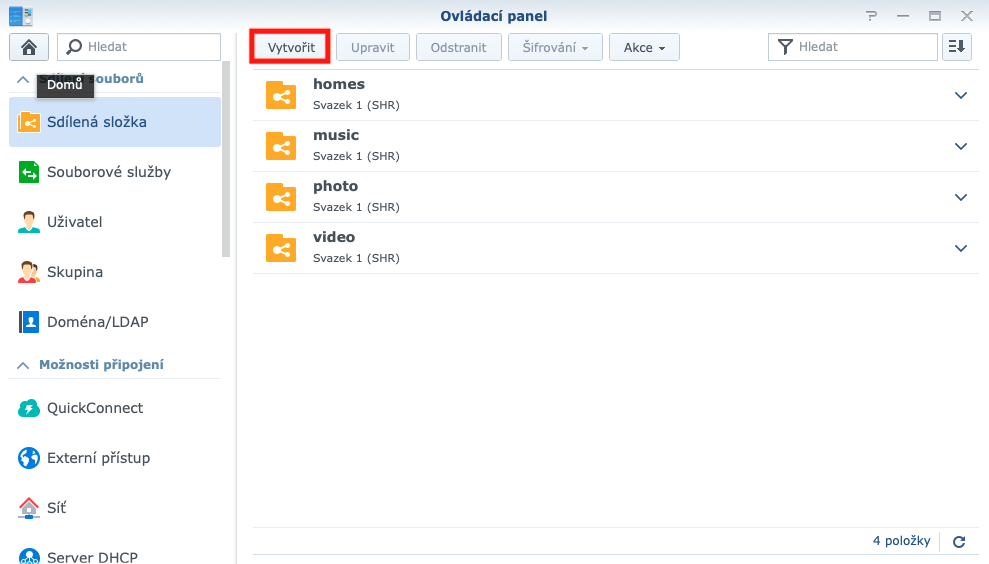989x564 pixels.
Task: Expand the photo folder details chevron
Action: [x=961, y=197]
